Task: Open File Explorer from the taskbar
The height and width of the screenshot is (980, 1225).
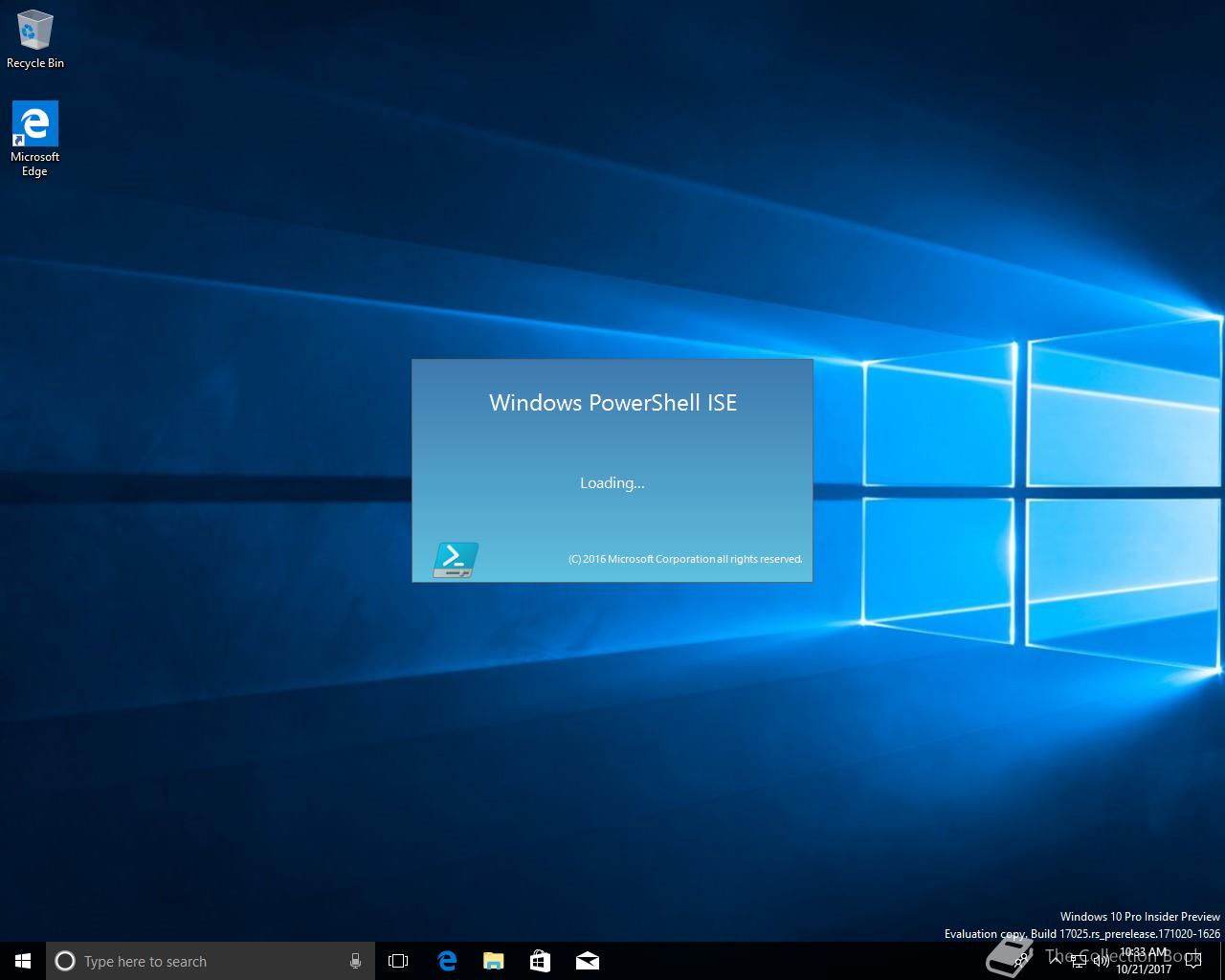Action: pos(493,961)
